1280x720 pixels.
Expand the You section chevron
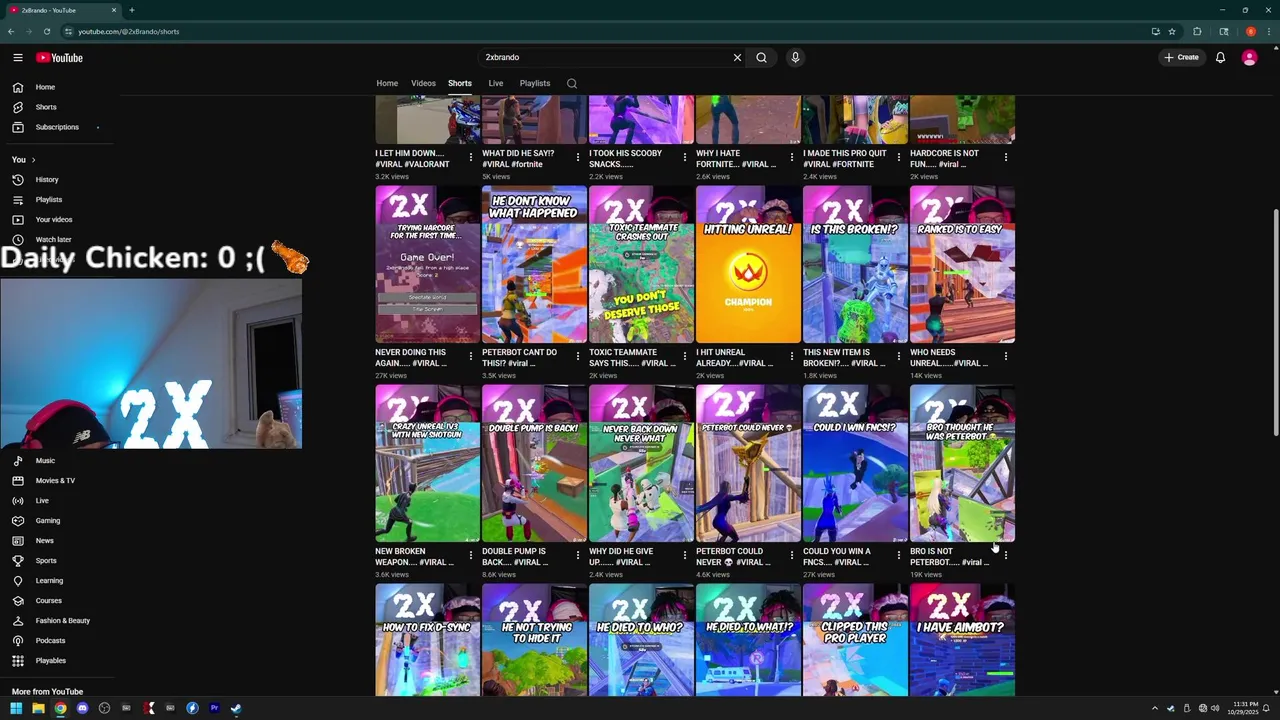pos(33,160)
